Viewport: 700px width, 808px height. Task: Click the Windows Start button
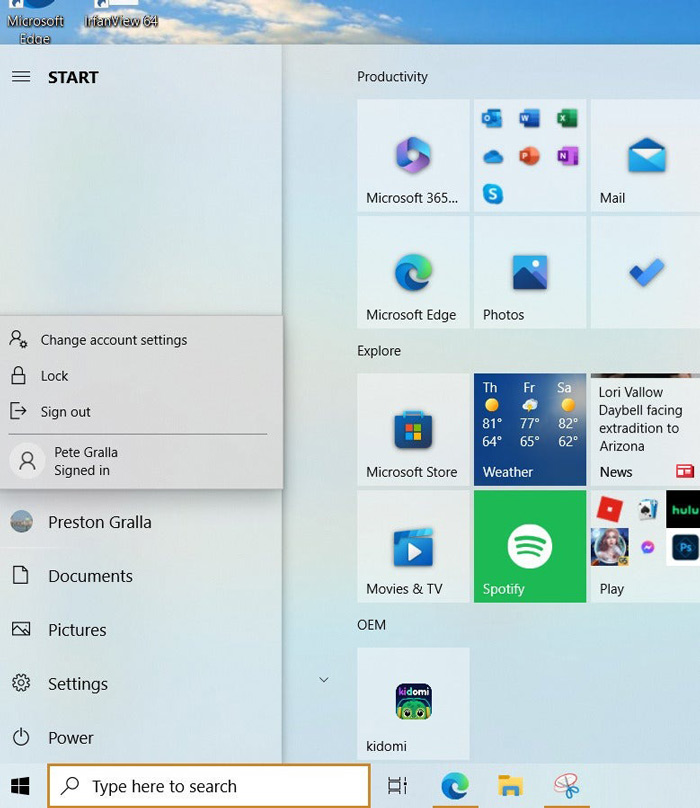(21, 786)
